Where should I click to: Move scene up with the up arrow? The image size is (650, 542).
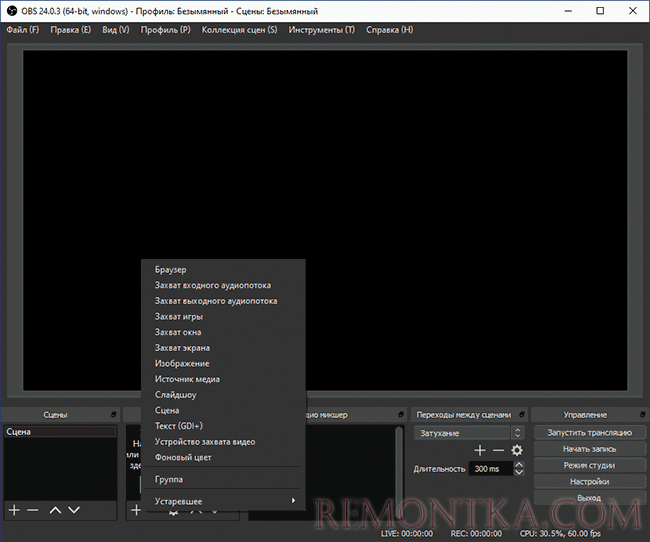55,510
